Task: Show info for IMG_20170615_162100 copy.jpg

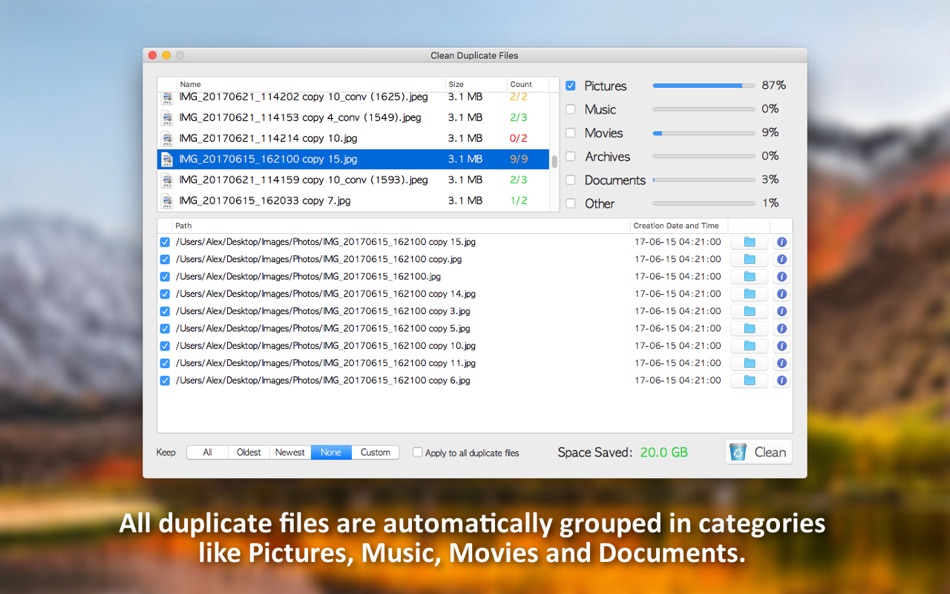Action: click(x=782, y=259)
